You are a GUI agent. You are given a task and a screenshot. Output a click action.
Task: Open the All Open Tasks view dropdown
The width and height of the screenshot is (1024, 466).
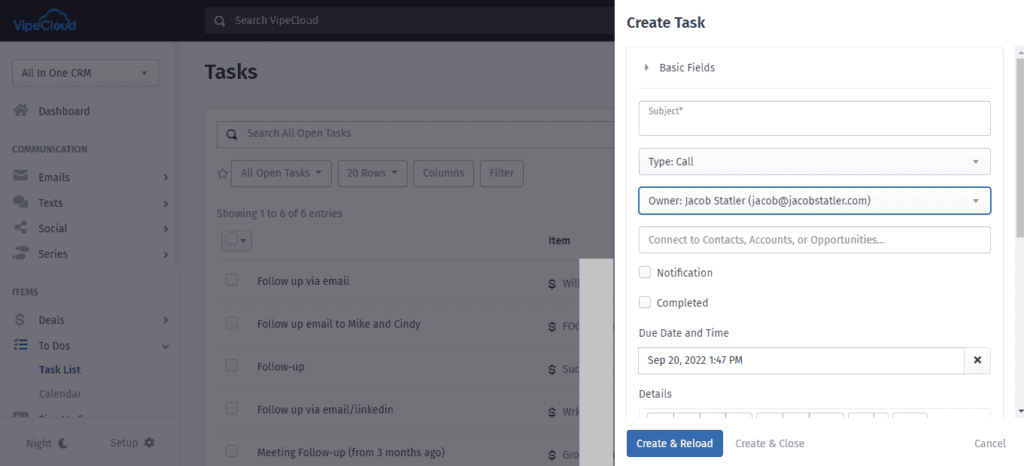pyautogui.click(x=281, y=174)
